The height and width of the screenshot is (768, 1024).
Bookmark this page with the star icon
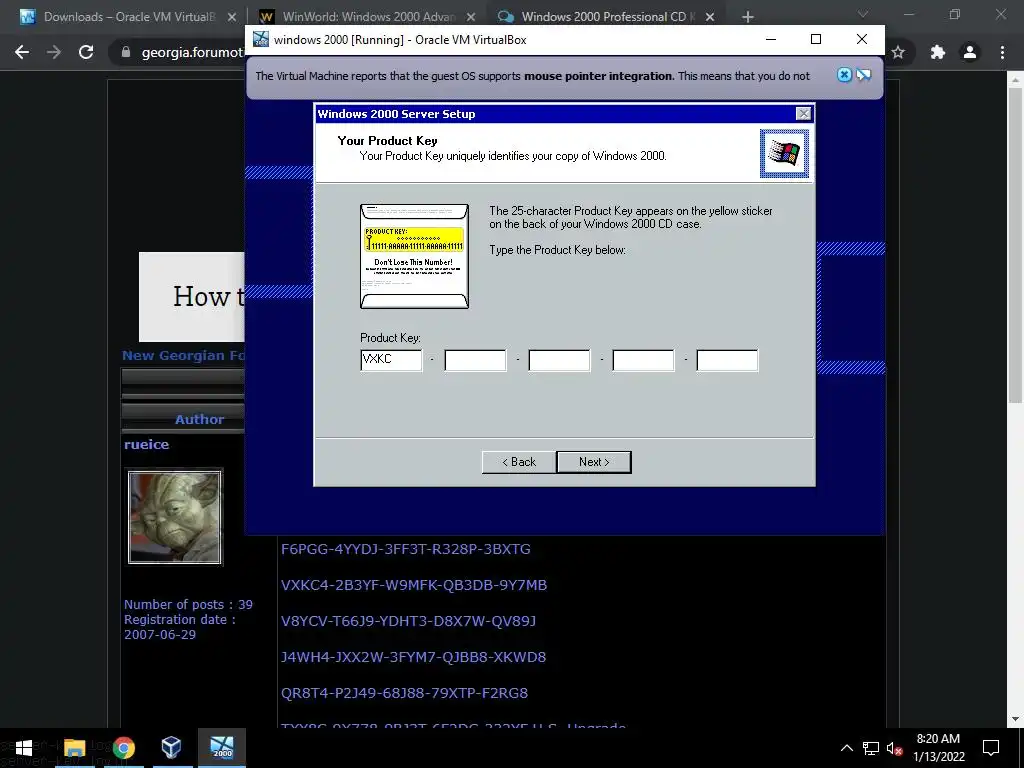(x=899, y=52)
